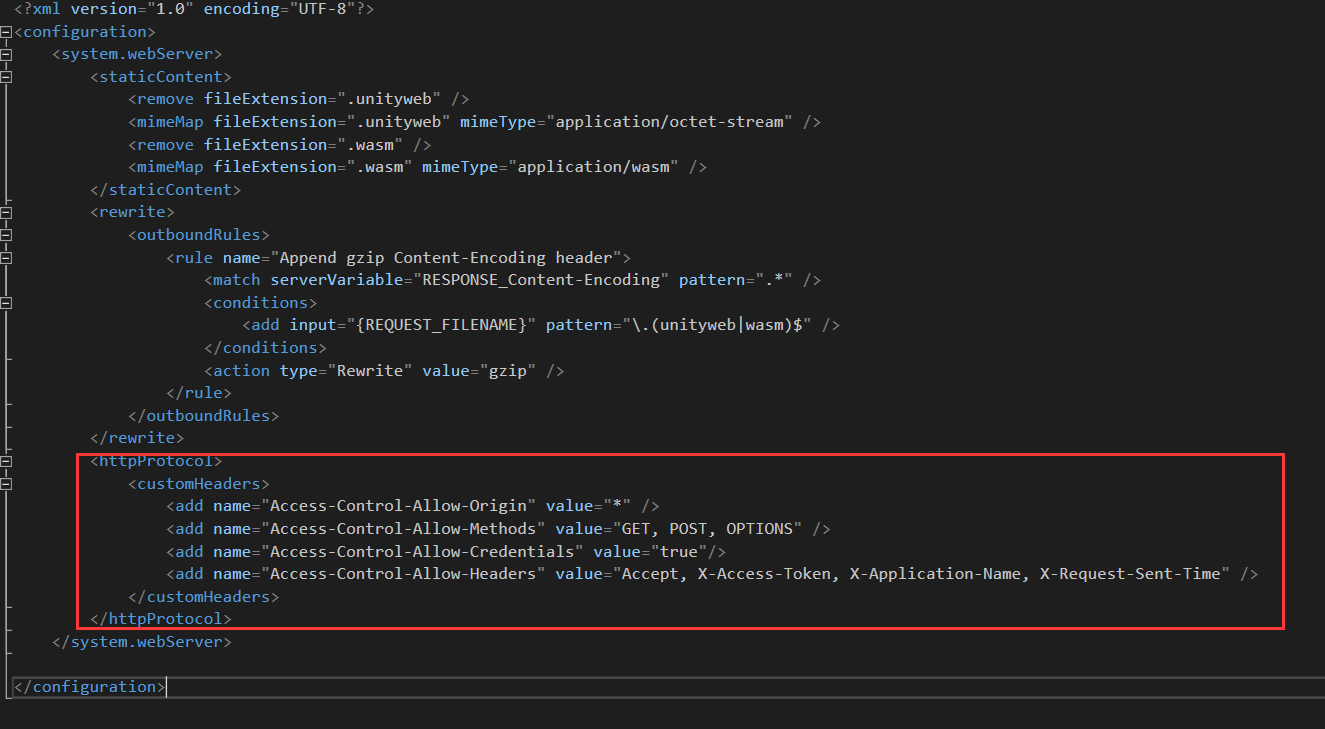Image resolution: width=1325 pixels, height=729 pixels.
Task: Collapse the customHeaders fold marker
Action: (6, 484)
